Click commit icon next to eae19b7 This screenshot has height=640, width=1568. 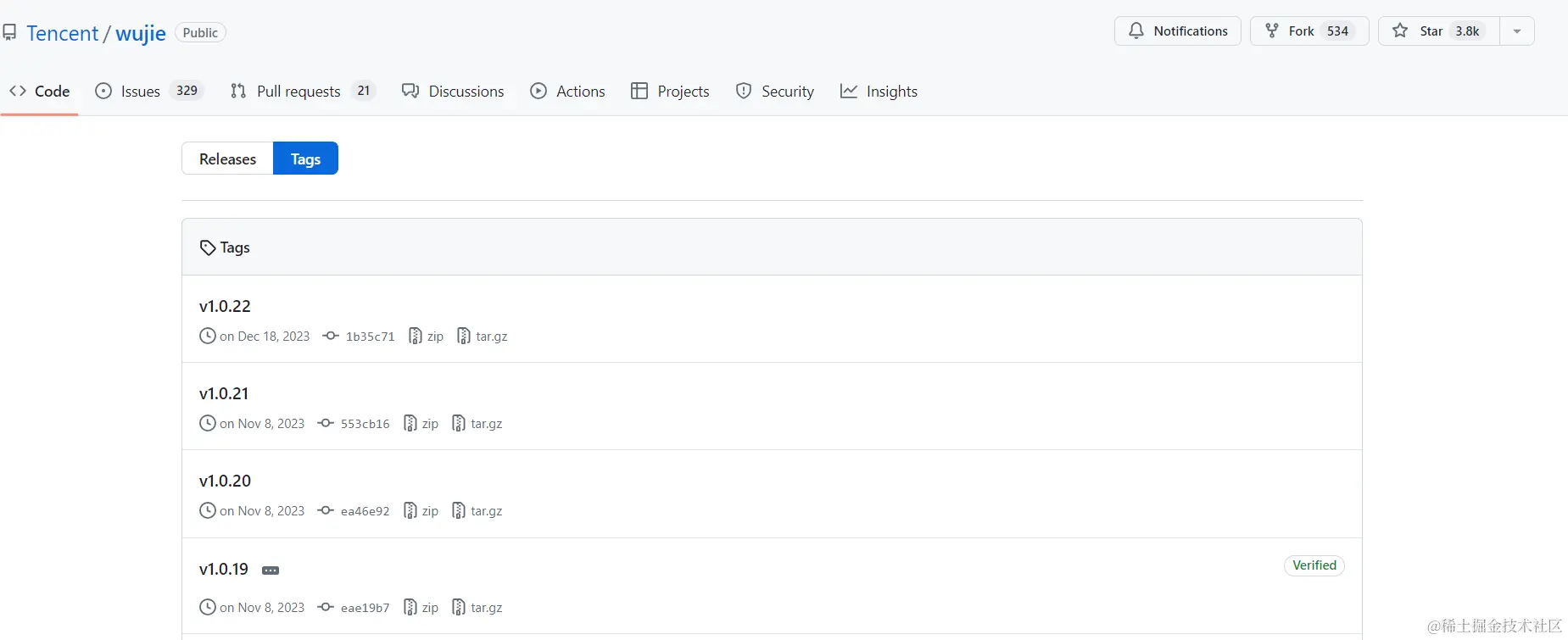click(x=326, y=607)
